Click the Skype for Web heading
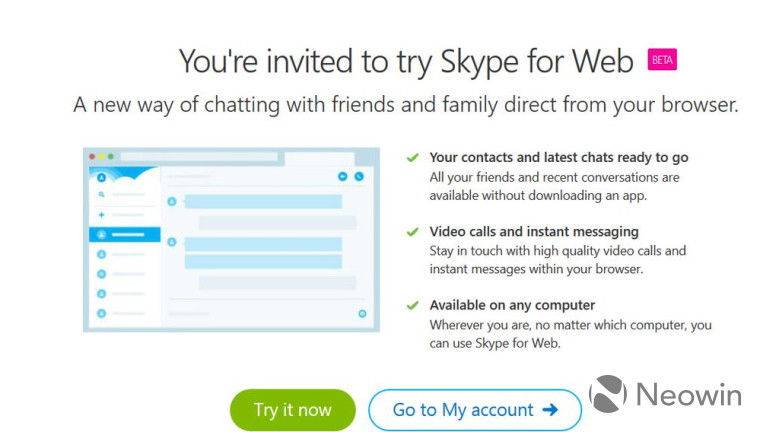The height and width of the screenshot is (432, 760). pyautogui.click(x=406, y=62)
